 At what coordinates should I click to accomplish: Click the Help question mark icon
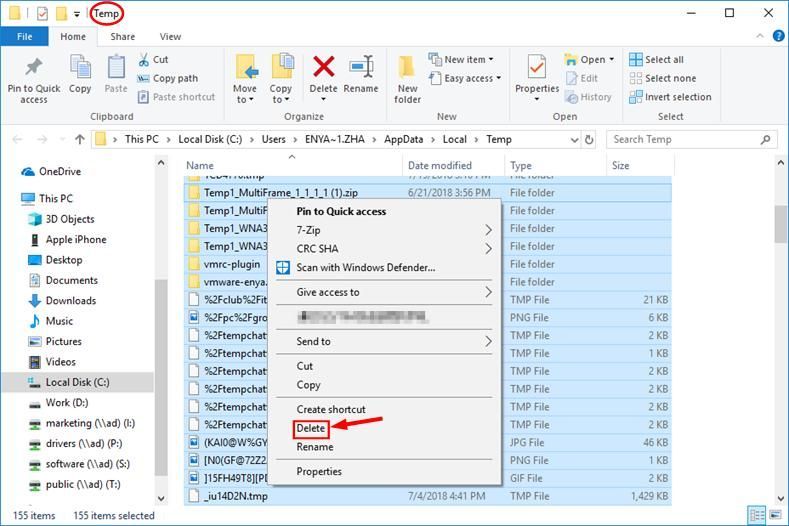(778, 36)
